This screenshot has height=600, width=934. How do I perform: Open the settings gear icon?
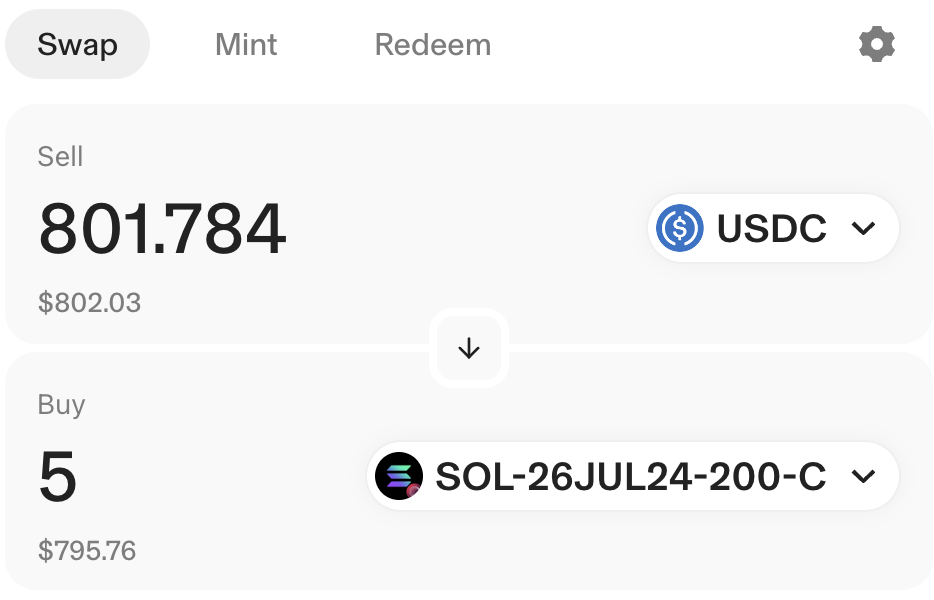tap(877, 45)
